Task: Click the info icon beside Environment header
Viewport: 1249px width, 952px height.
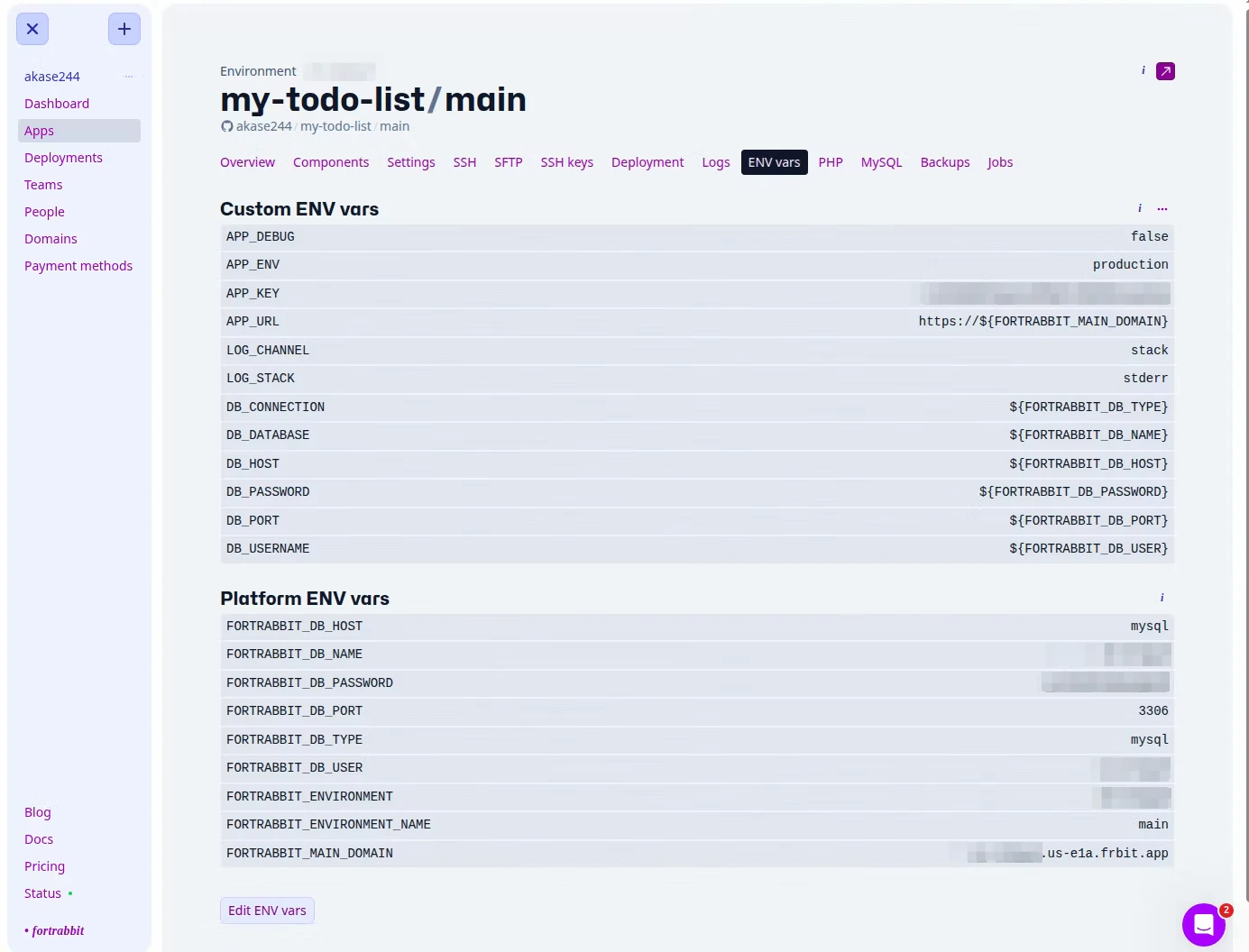Action: [x=1143, y=70]
